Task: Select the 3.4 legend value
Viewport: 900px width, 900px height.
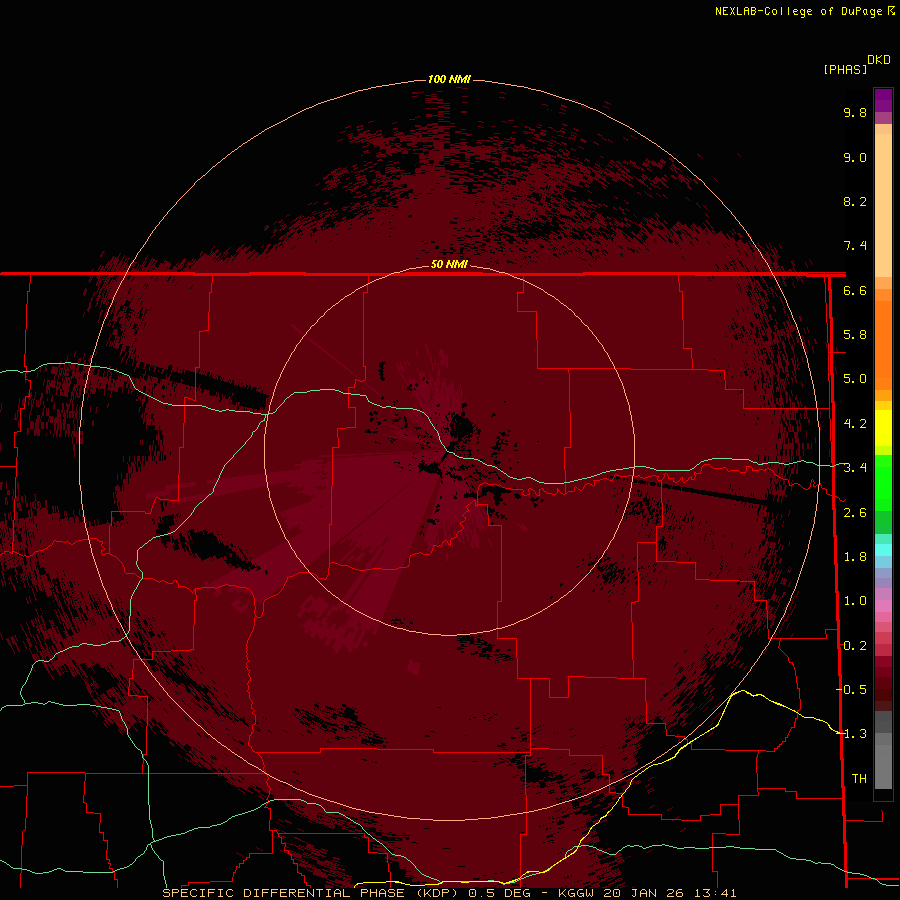Action: pyautogui.click(x=855, y=468)
